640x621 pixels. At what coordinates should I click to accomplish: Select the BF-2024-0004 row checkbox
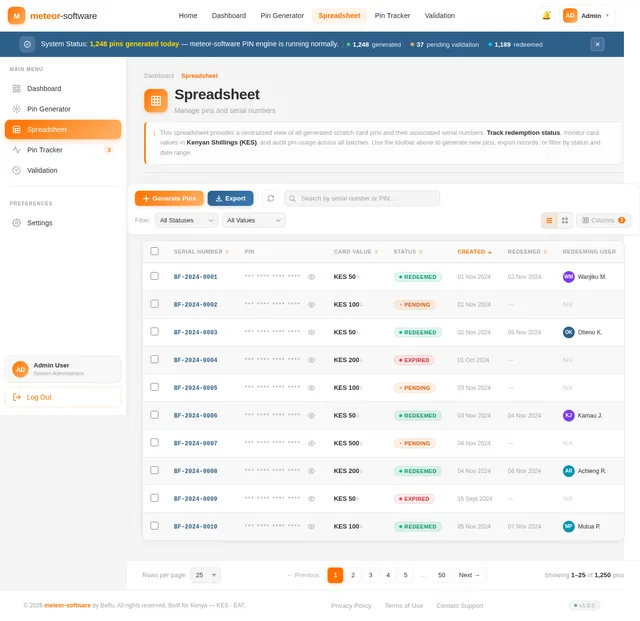154,359
